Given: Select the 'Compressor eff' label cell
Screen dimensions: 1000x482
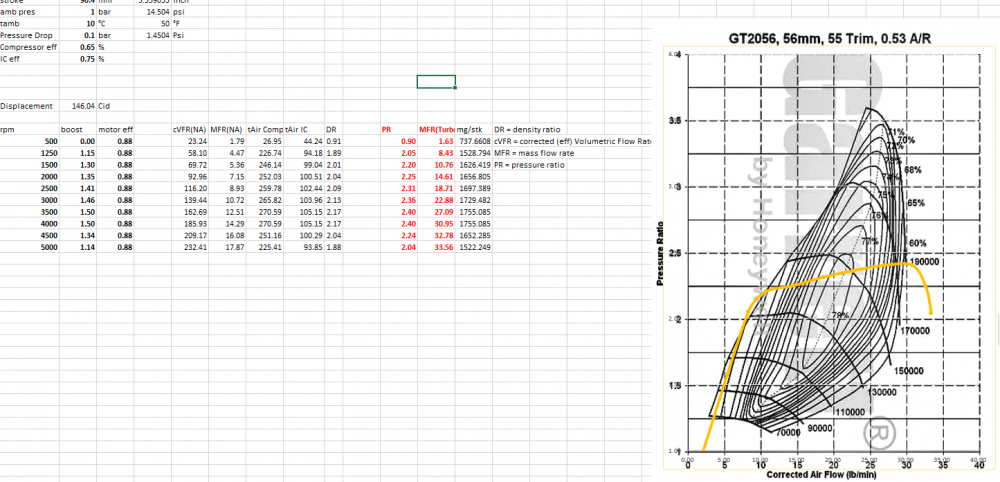Looking at the screenshot, I should 30,47.
